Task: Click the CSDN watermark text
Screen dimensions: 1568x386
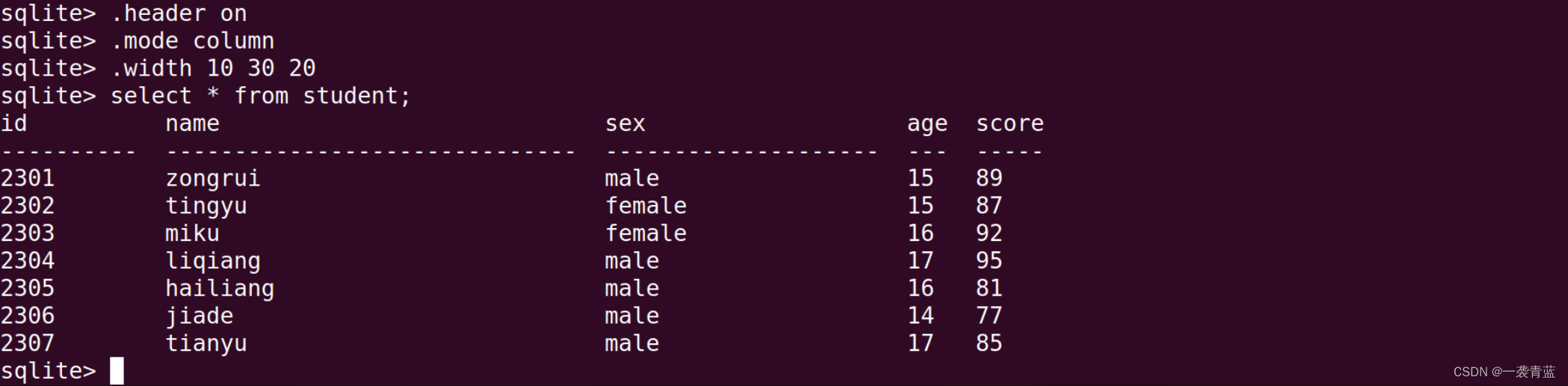Action: point(1504,372)
